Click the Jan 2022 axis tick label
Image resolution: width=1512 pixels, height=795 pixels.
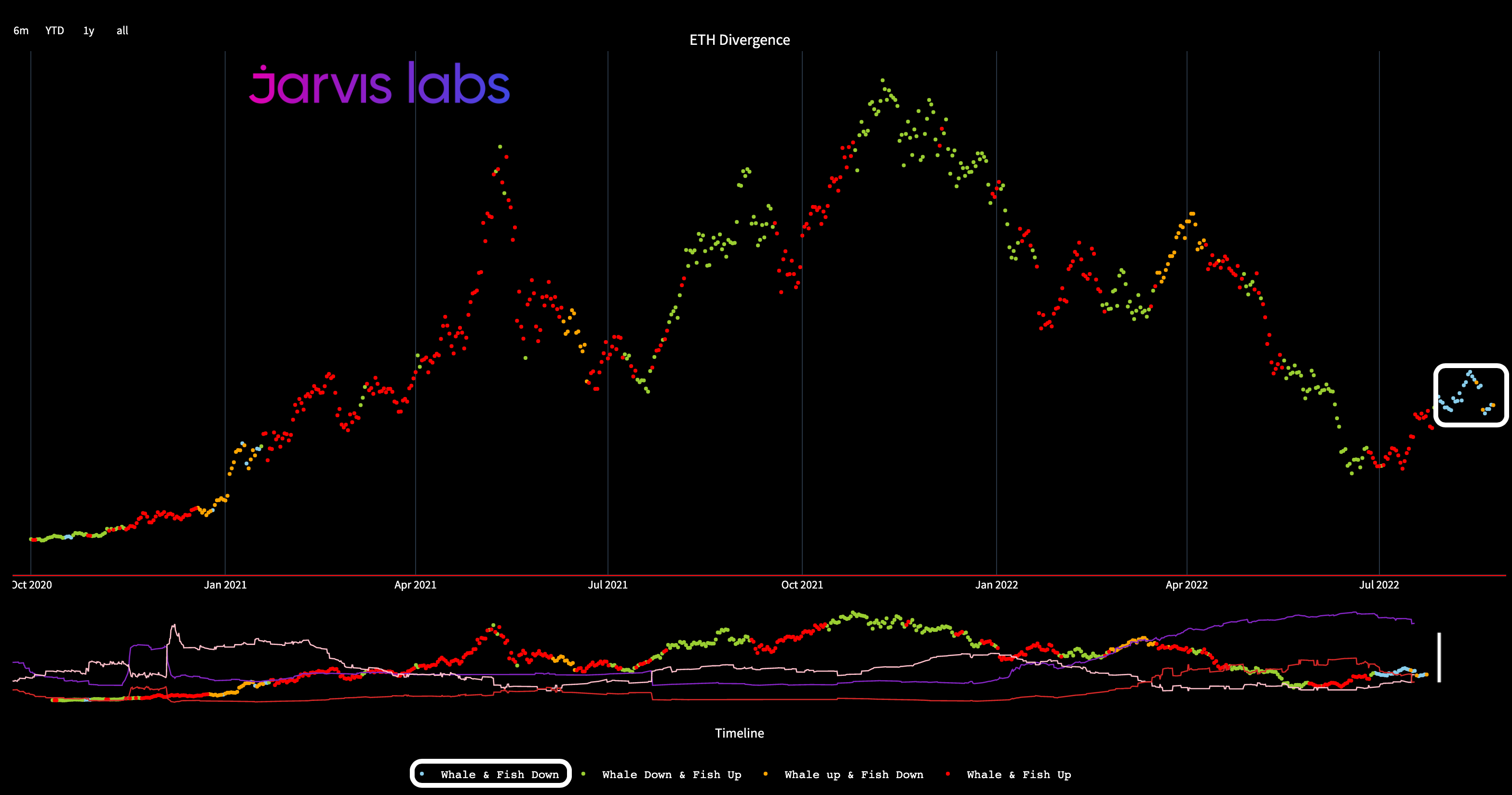(x=996, y=585)
